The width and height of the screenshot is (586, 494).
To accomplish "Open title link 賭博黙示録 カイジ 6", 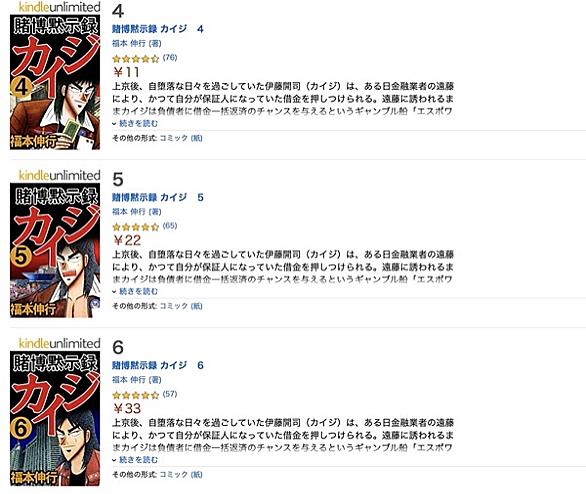I will (158, 365).
